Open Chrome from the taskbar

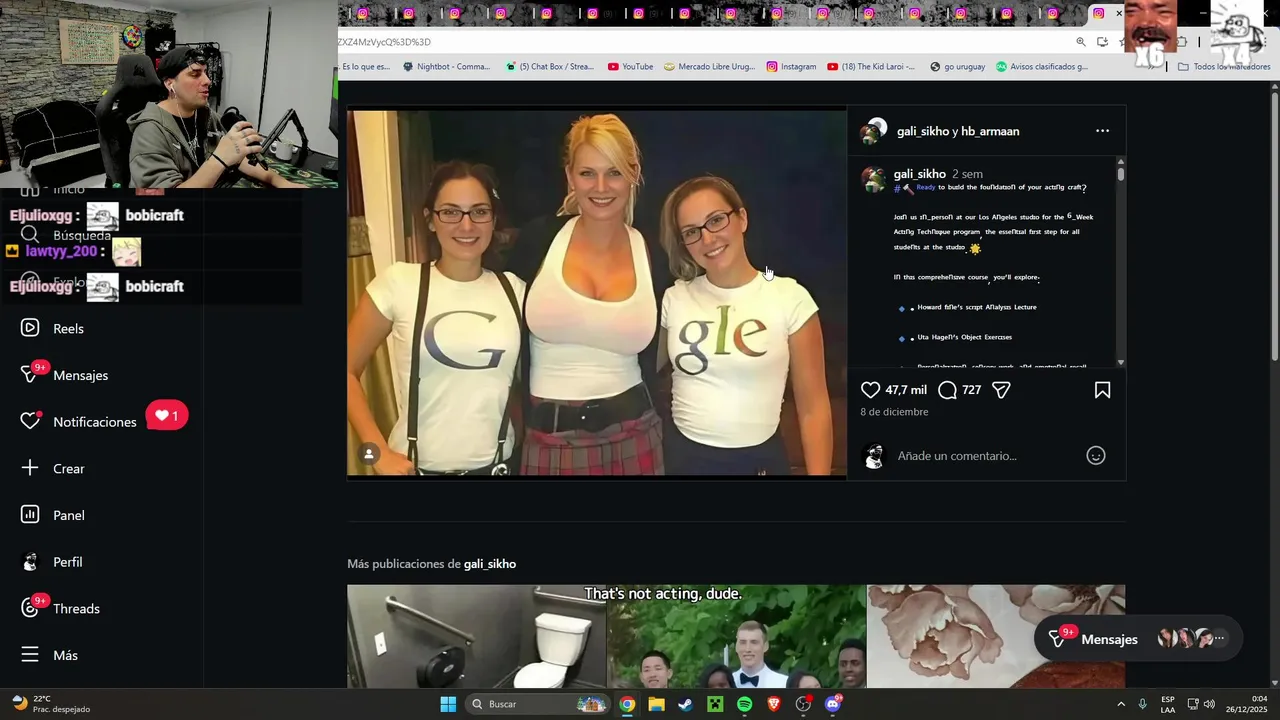(627, 704)
